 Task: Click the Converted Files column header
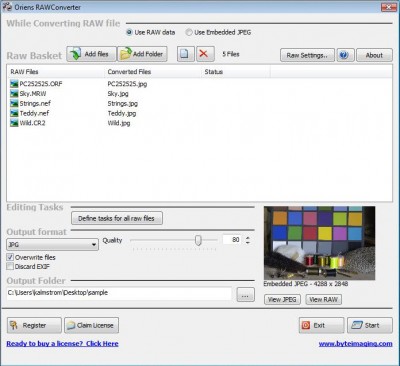coord(153,72)
